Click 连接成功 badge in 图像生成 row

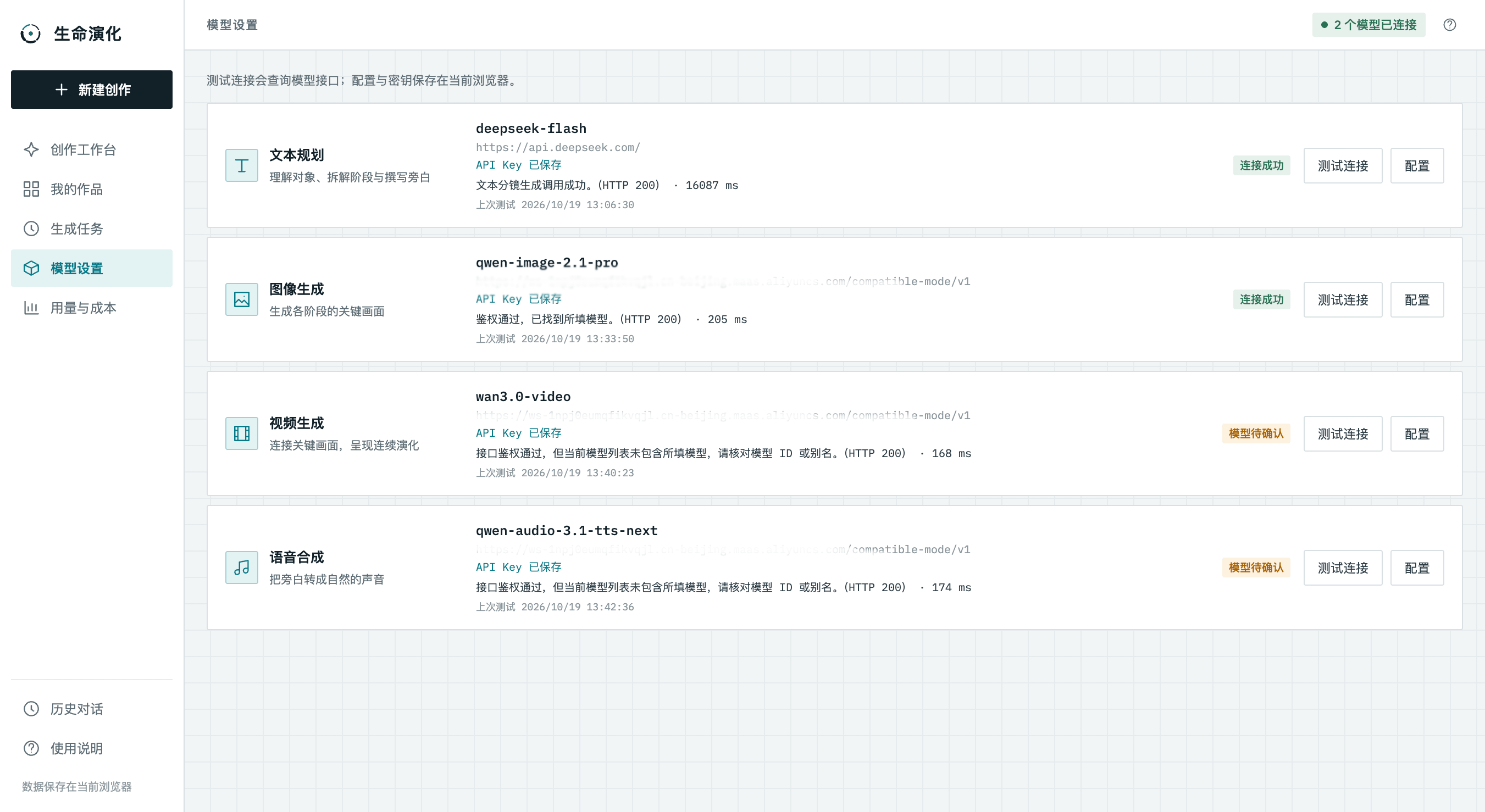1261,299
